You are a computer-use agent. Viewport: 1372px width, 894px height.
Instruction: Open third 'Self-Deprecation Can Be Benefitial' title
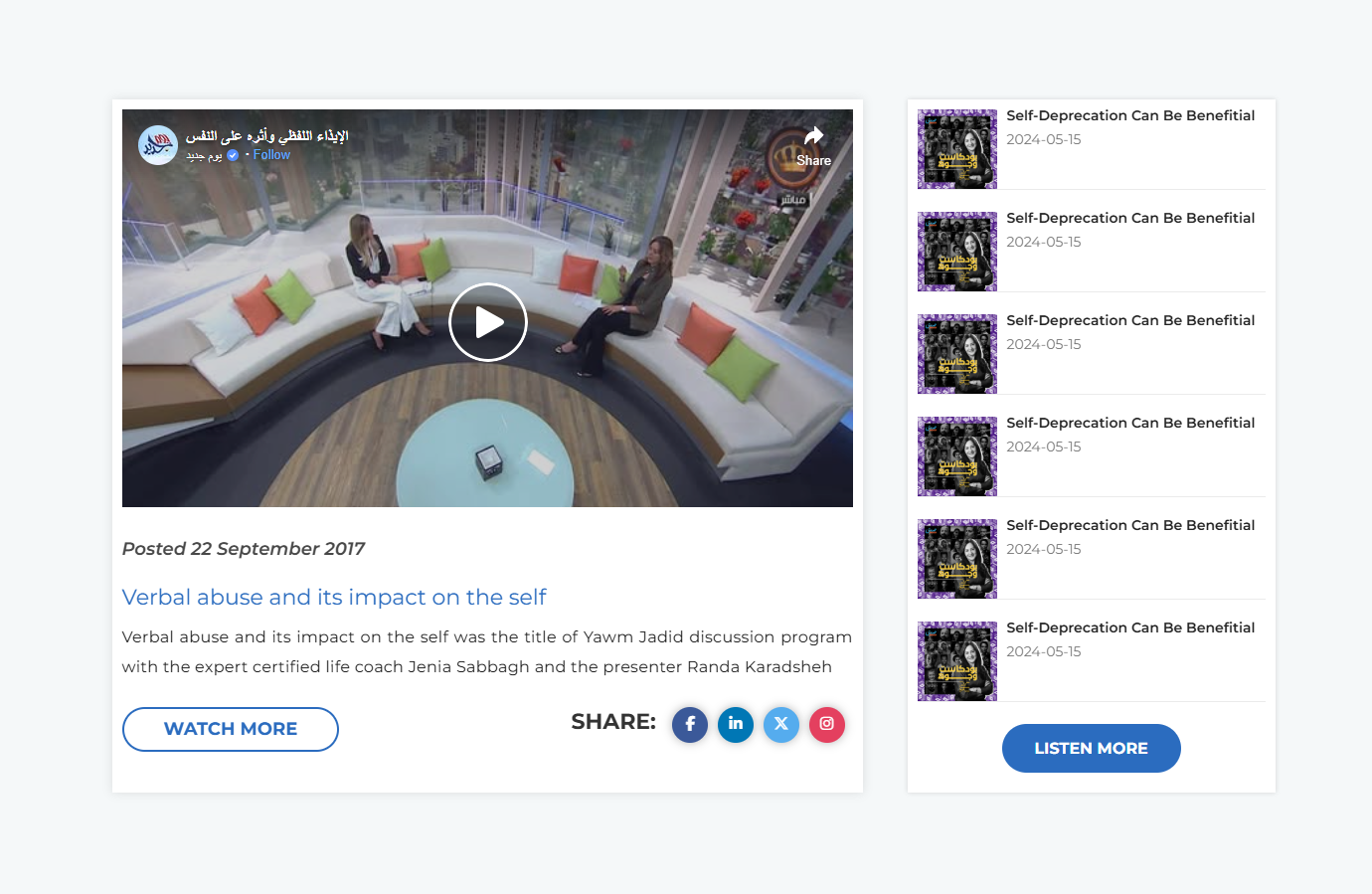pos(1130,320)
